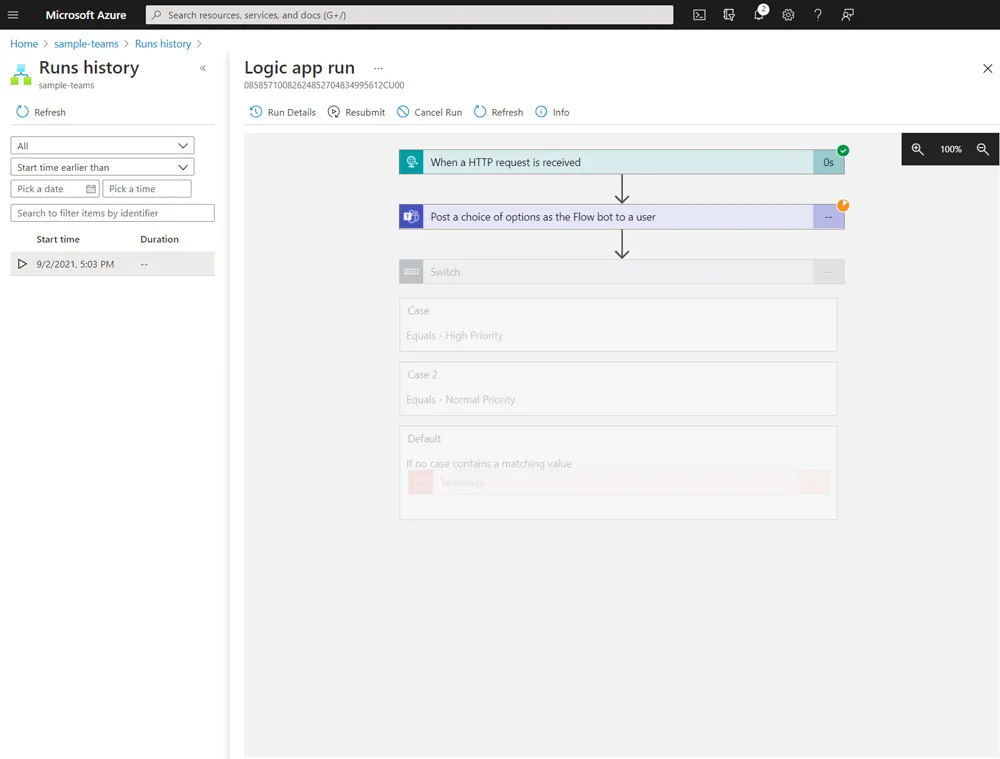Expand the Switch action
The image size is (1000, 759).
pos(621,272)
